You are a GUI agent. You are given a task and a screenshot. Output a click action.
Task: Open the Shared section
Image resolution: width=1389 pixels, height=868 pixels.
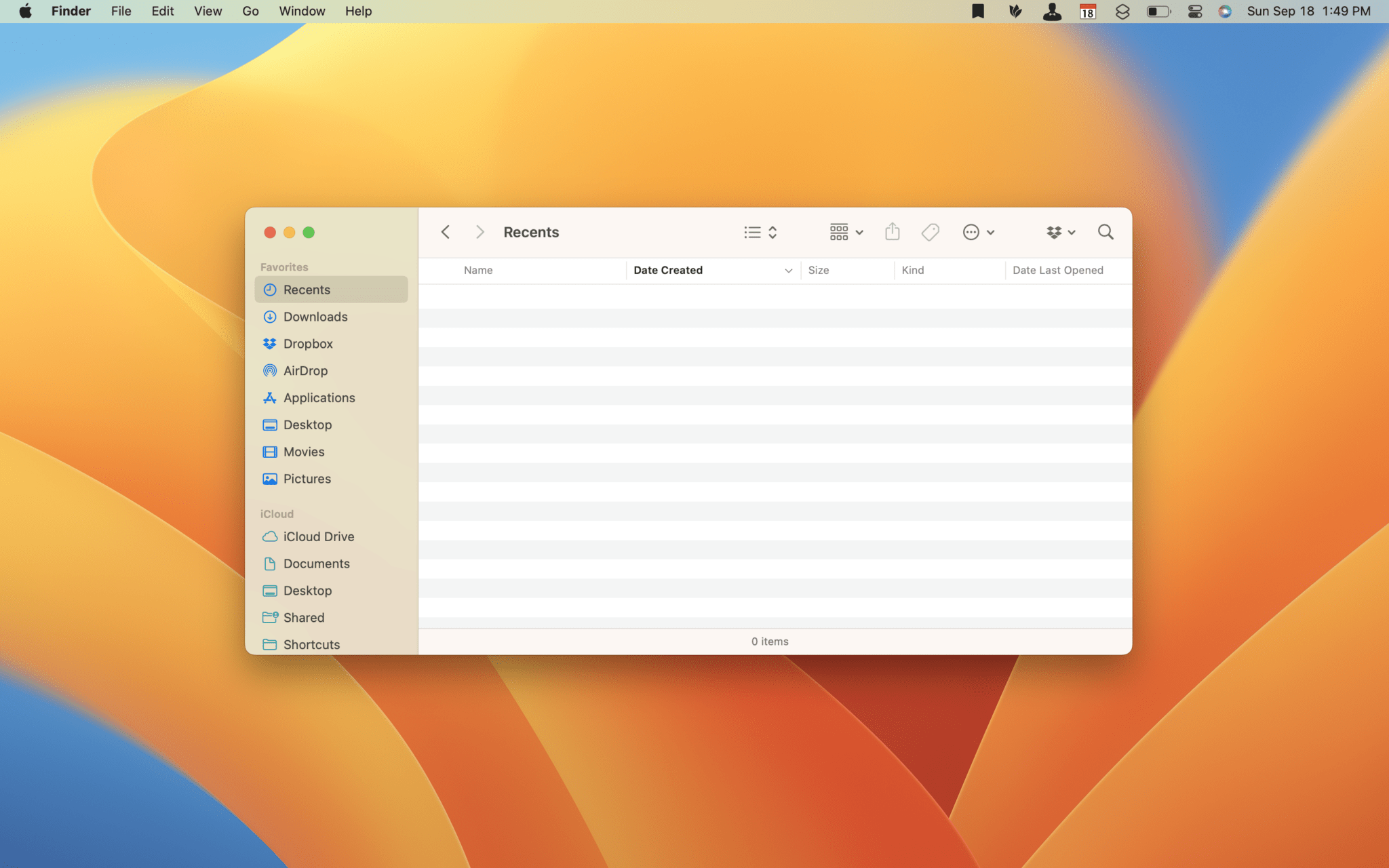pyautogui.click(x=302, y=617)
